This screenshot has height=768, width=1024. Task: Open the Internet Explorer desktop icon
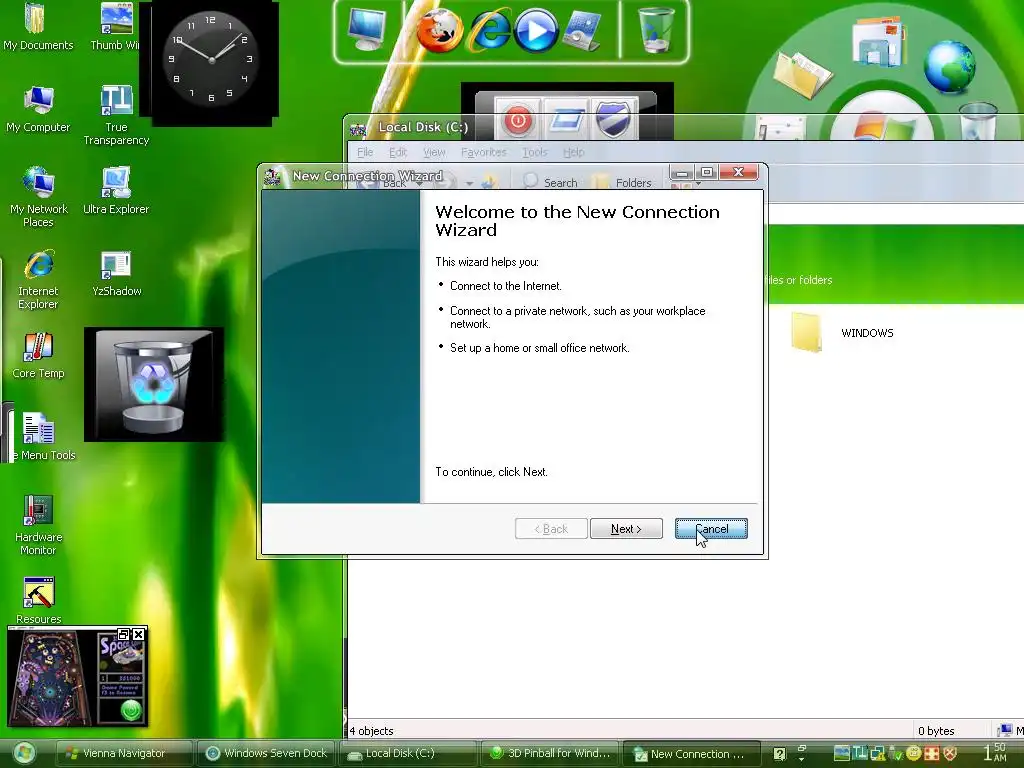click(x=38, y=280)
